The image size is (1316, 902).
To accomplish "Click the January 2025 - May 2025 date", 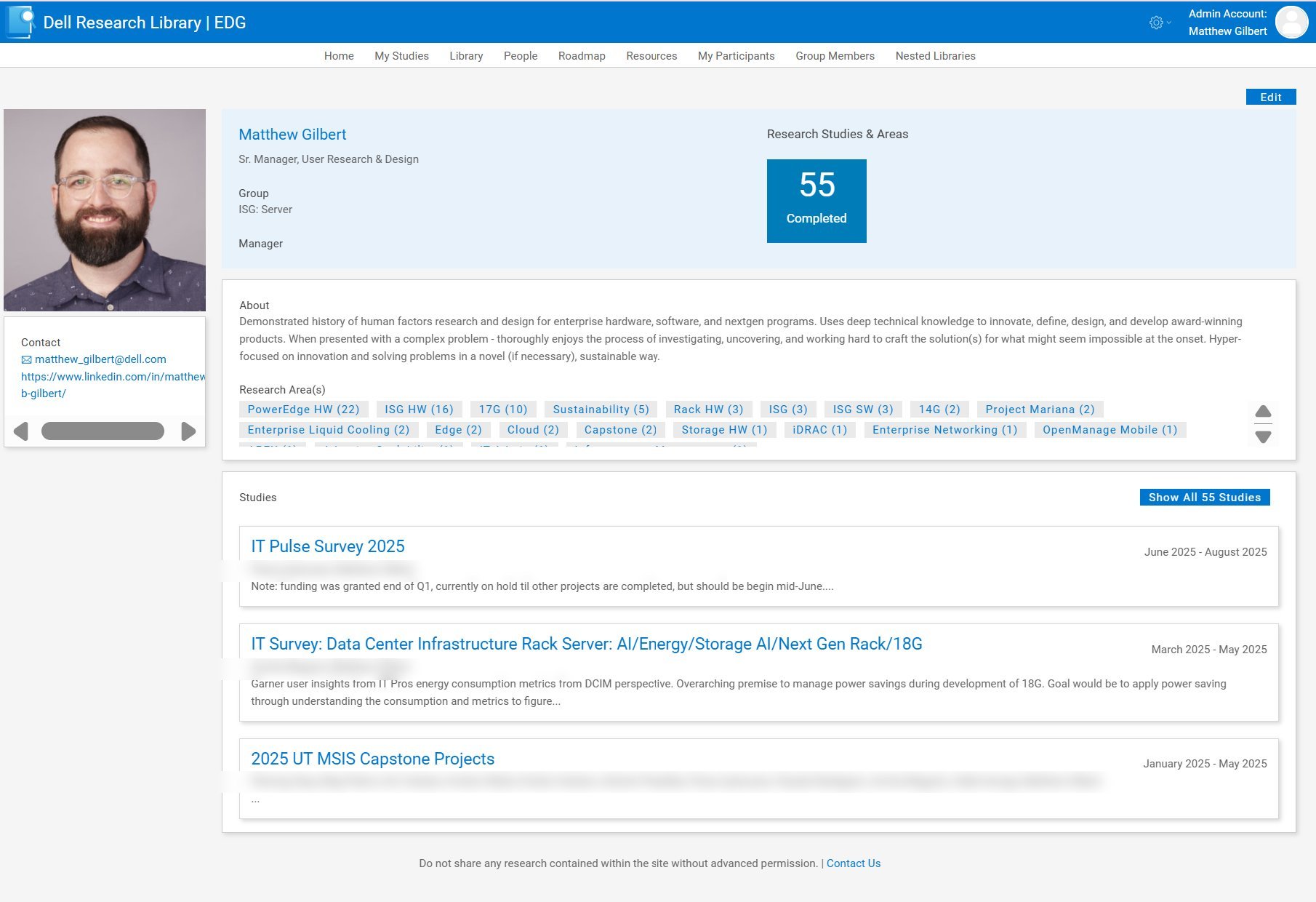I will pyautogui.click(x=1205, y=764).
